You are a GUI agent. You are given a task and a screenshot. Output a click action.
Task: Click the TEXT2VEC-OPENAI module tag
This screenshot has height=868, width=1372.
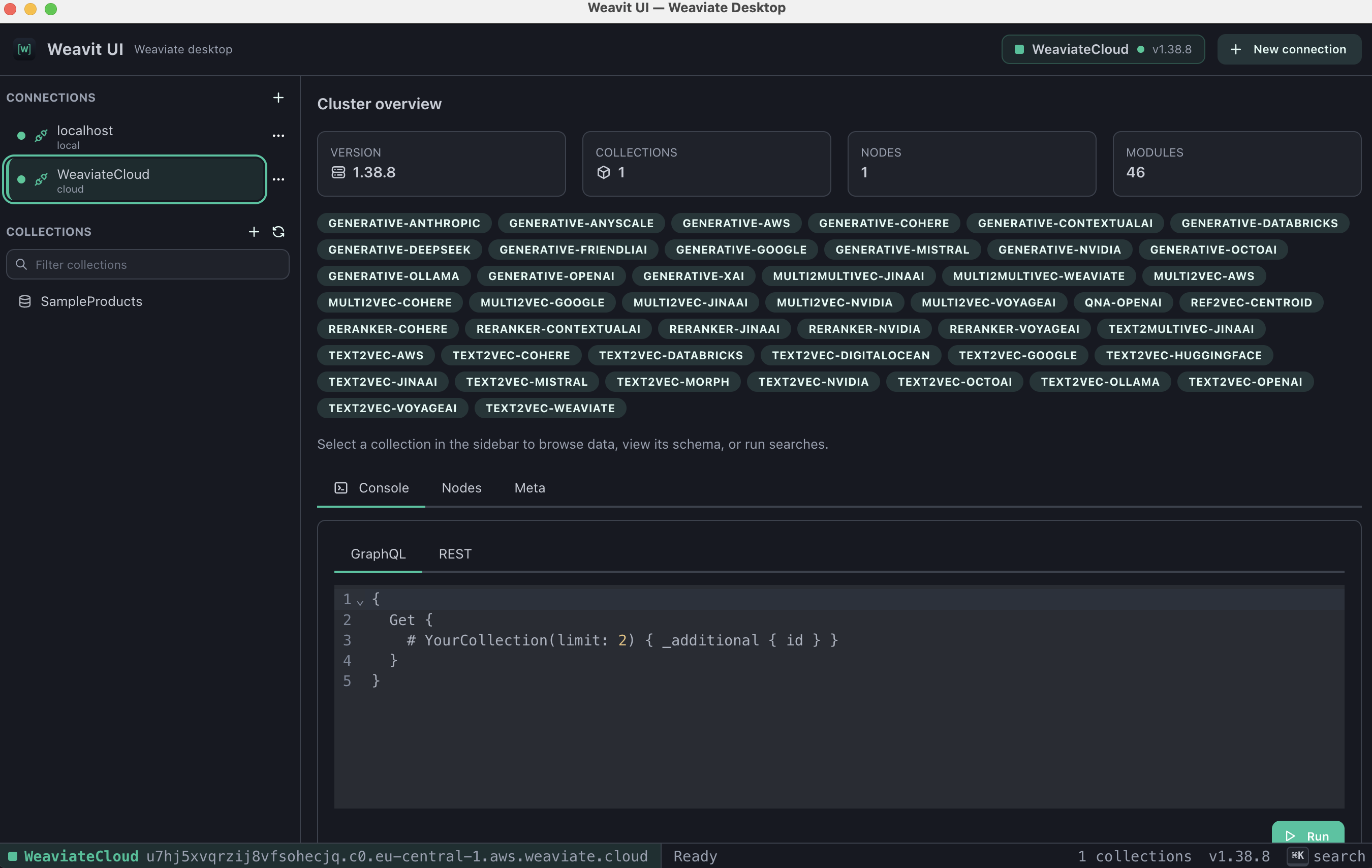tap(1245, 381)
